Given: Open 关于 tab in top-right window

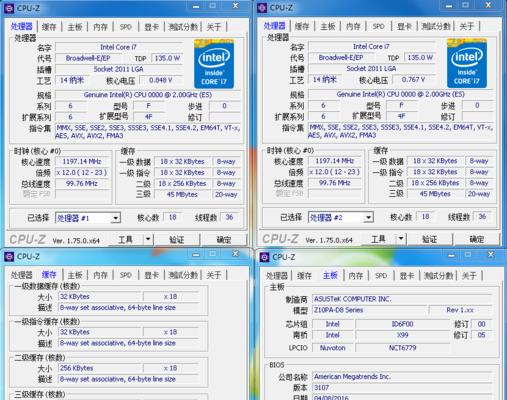Looking at the screenshot, I should click(x=467, y=26).
